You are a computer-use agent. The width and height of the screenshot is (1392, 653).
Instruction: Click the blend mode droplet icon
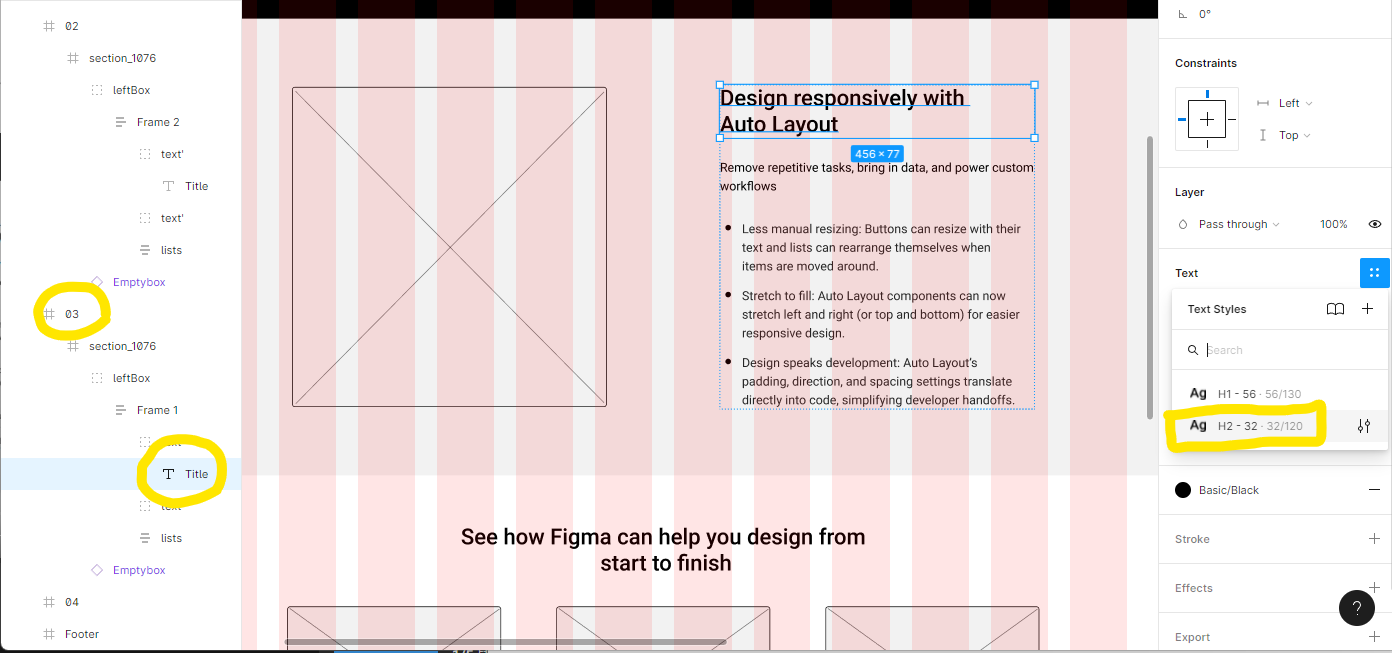(x=1183, y=224)
